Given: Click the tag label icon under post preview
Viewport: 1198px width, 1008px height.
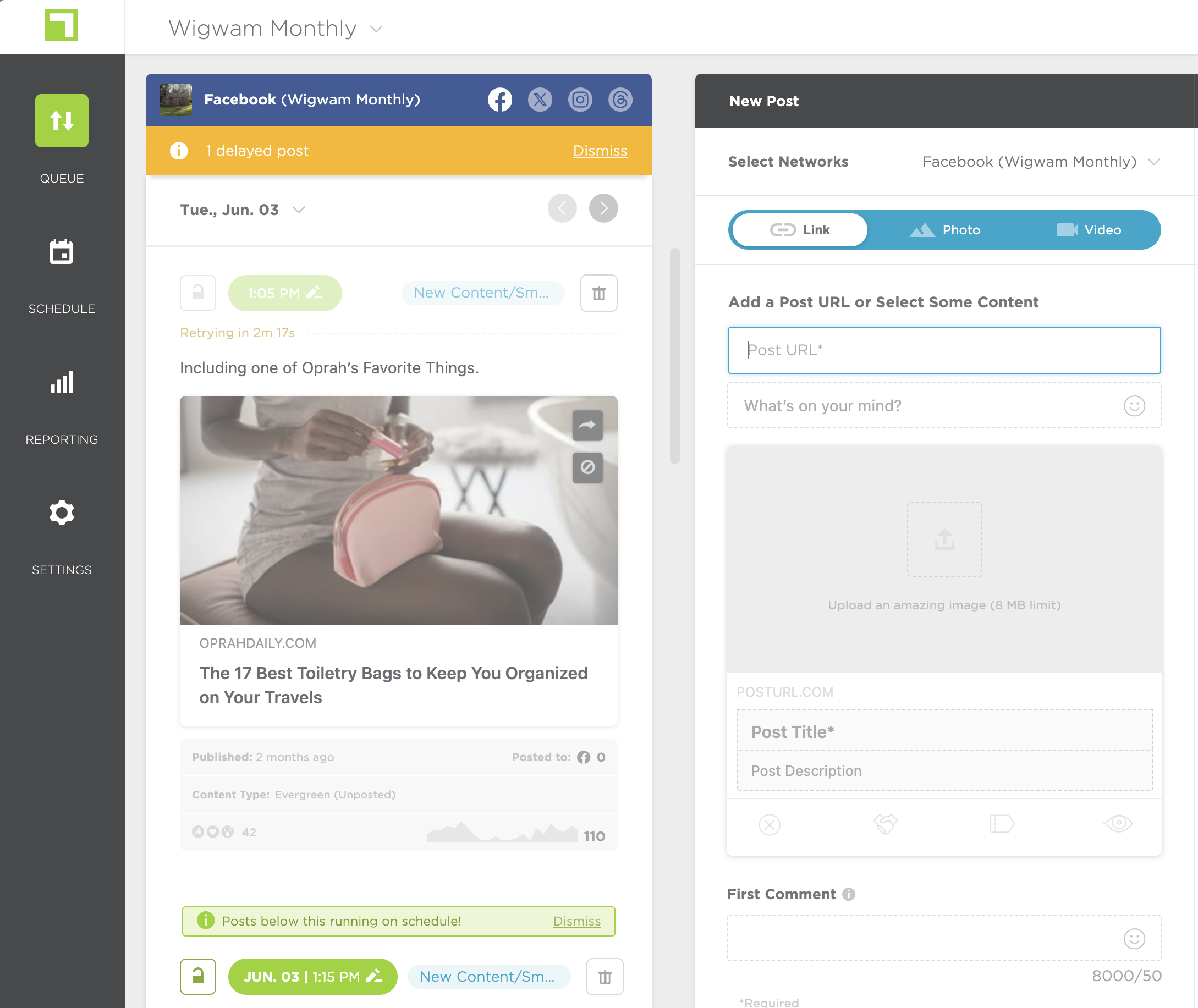Looking at the screenshot, I should [1002, 824].
